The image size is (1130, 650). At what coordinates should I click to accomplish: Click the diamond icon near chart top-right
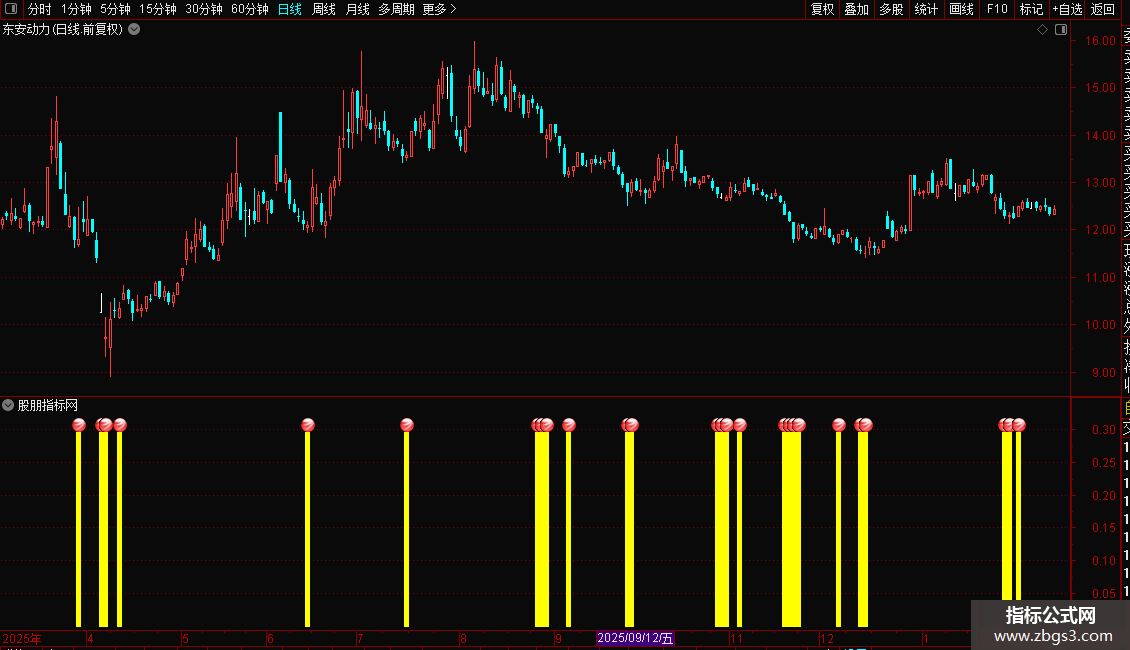tap(1042, 30)
